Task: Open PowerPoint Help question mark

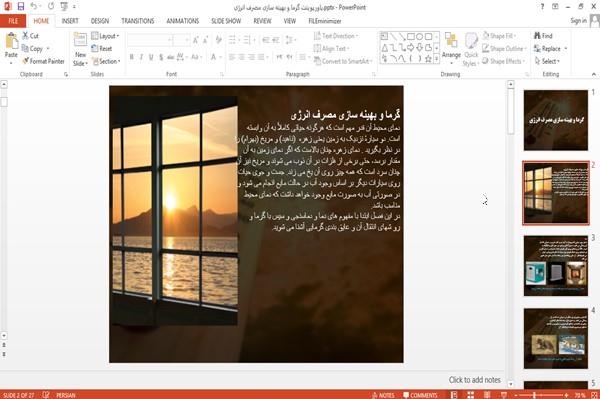Action: click(x=542, y=7)
